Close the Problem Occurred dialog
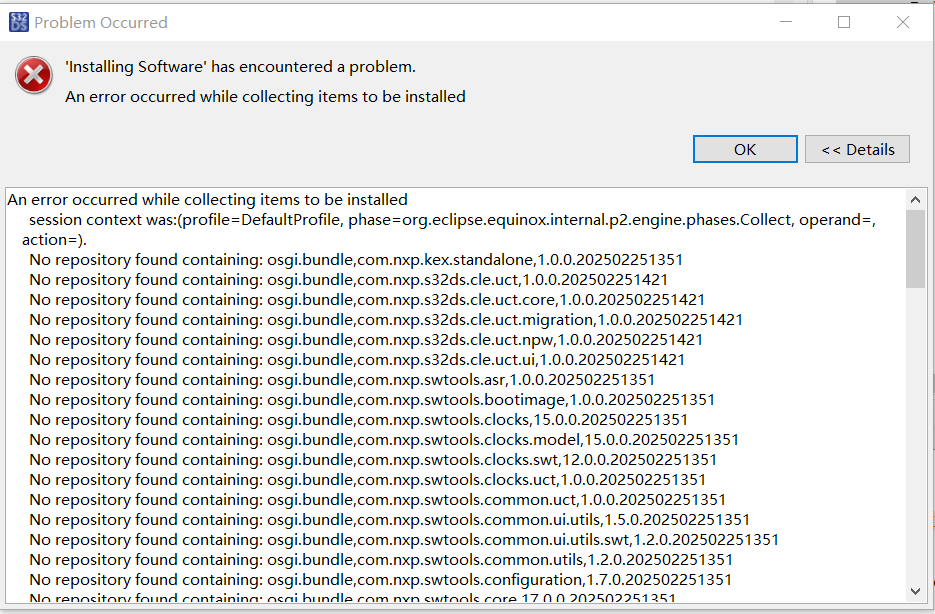This screenshot has width=935, height=614. point(903,22)
